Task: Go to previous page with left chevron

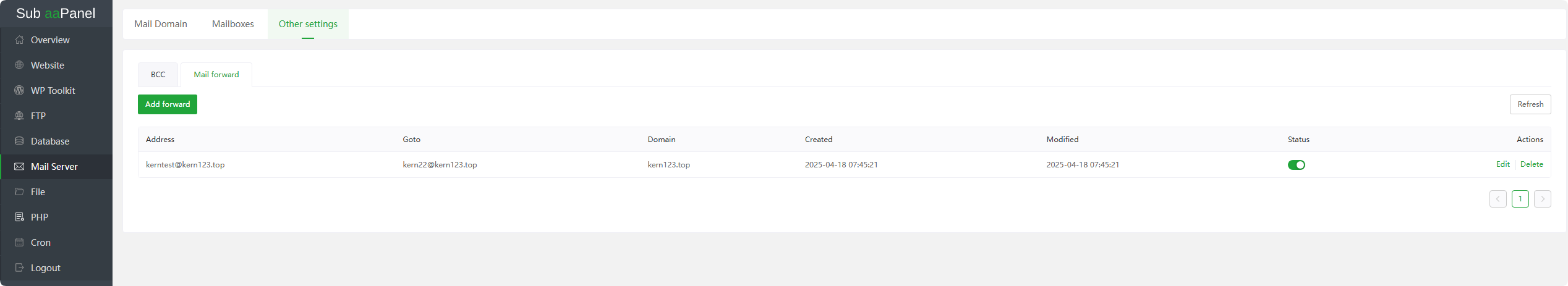Action: click(1498, 199)
